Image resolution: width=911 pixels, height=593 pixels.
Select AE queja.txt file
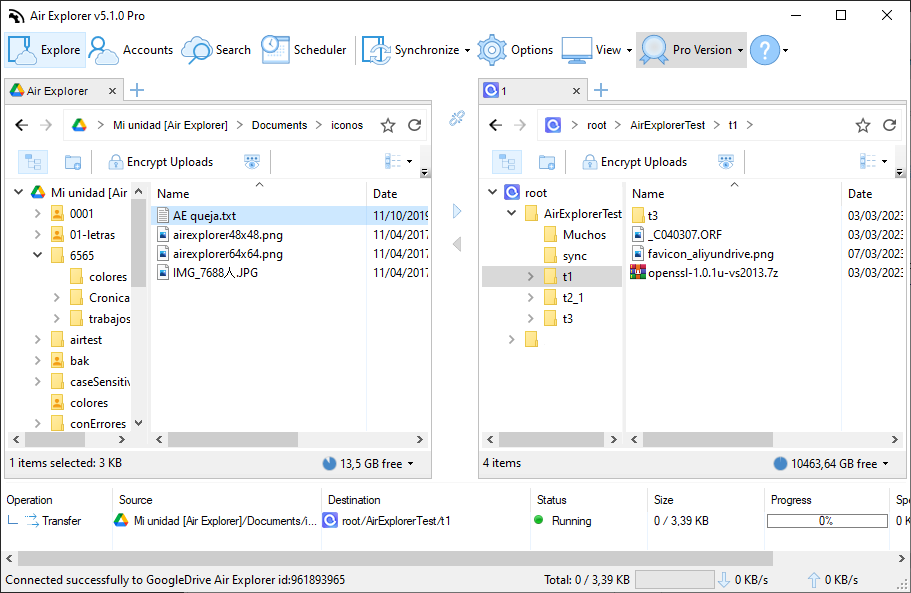tap(205, 215)
